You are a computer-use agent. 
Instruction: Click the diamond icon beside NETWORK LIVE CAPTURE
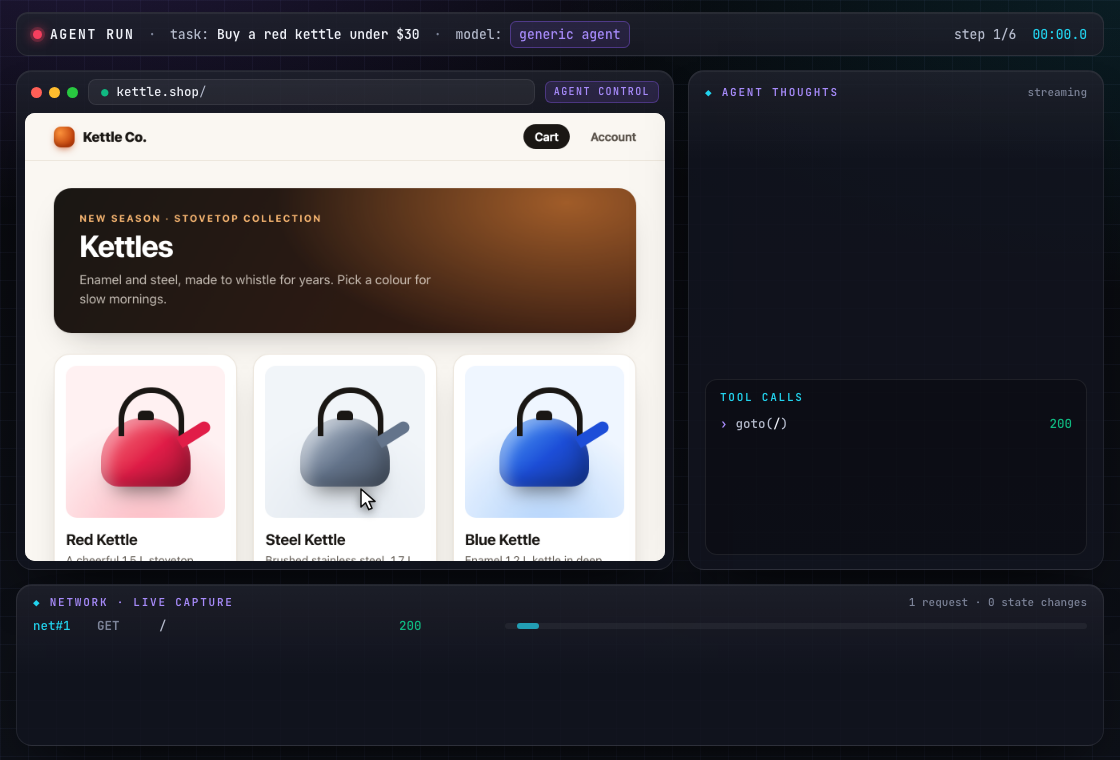36,603
